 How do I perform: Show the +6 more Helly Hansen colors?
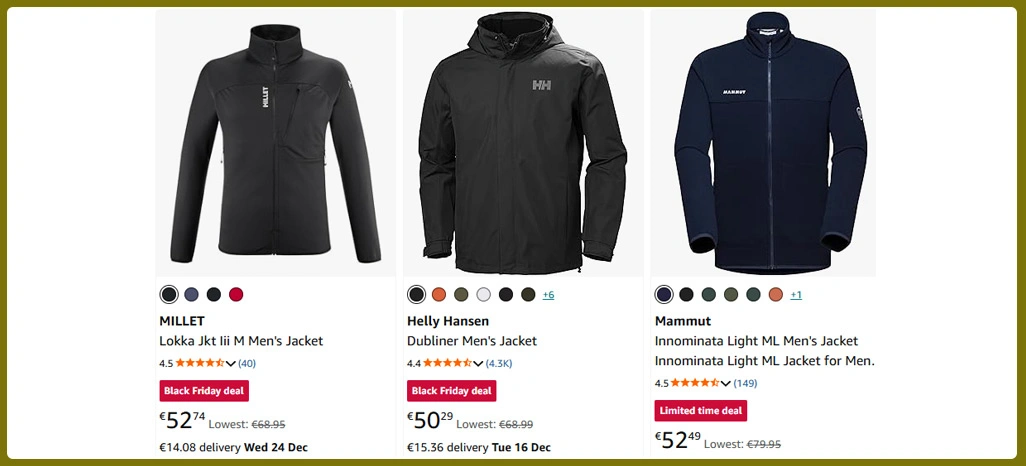pyautogui.click(x=548, y=295)
